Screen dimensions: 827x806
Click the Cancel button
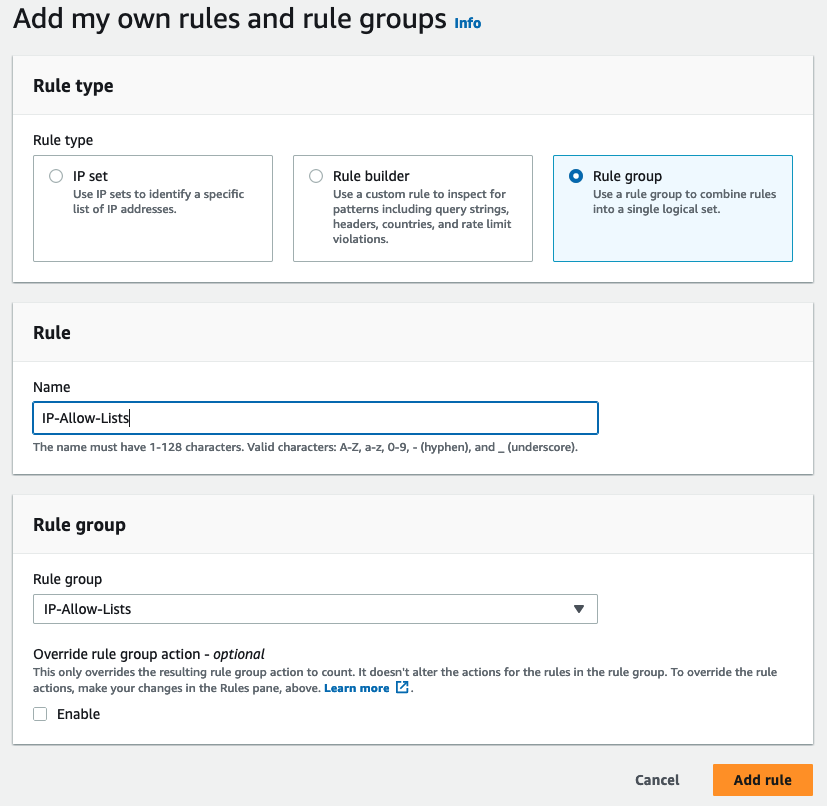[657, 780]
